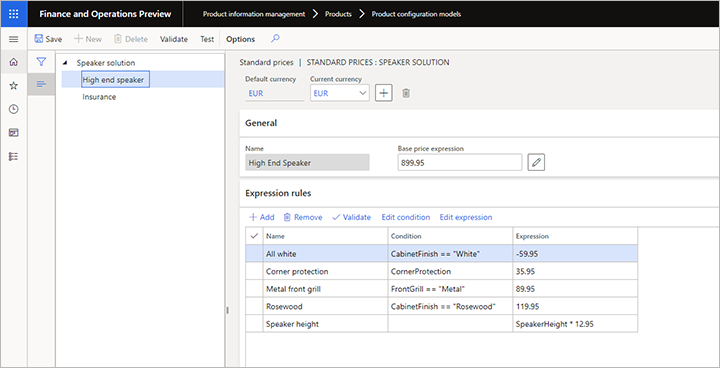Open the Products breadcrumb

pyautogui.click(x=338, y=14)
